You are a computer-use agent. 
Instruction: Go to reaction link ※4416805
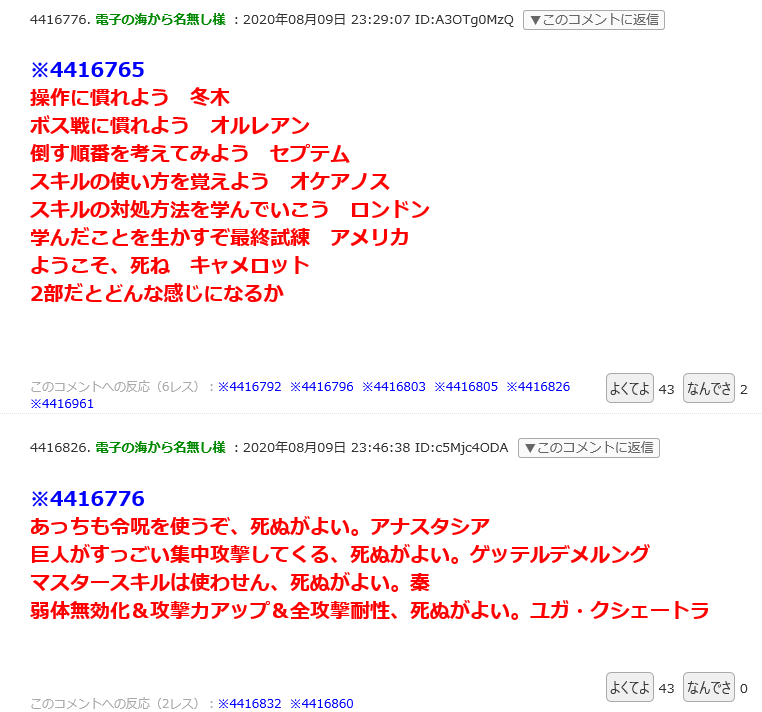pyautogui.click(x=466, y=387)
